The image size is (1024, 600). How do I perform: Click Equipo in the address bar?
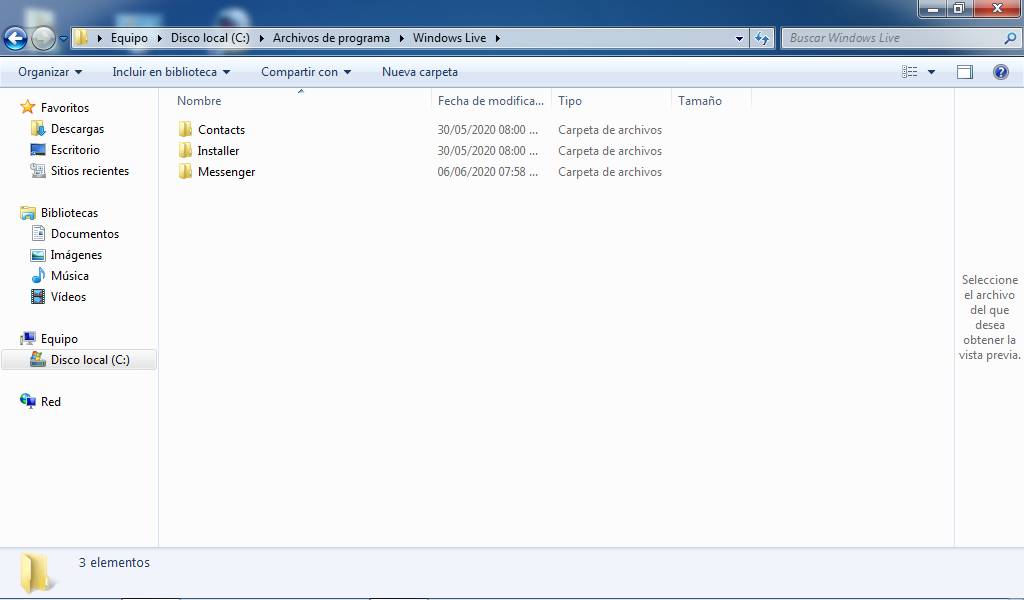pyautogui.click(x=129, y=38)
